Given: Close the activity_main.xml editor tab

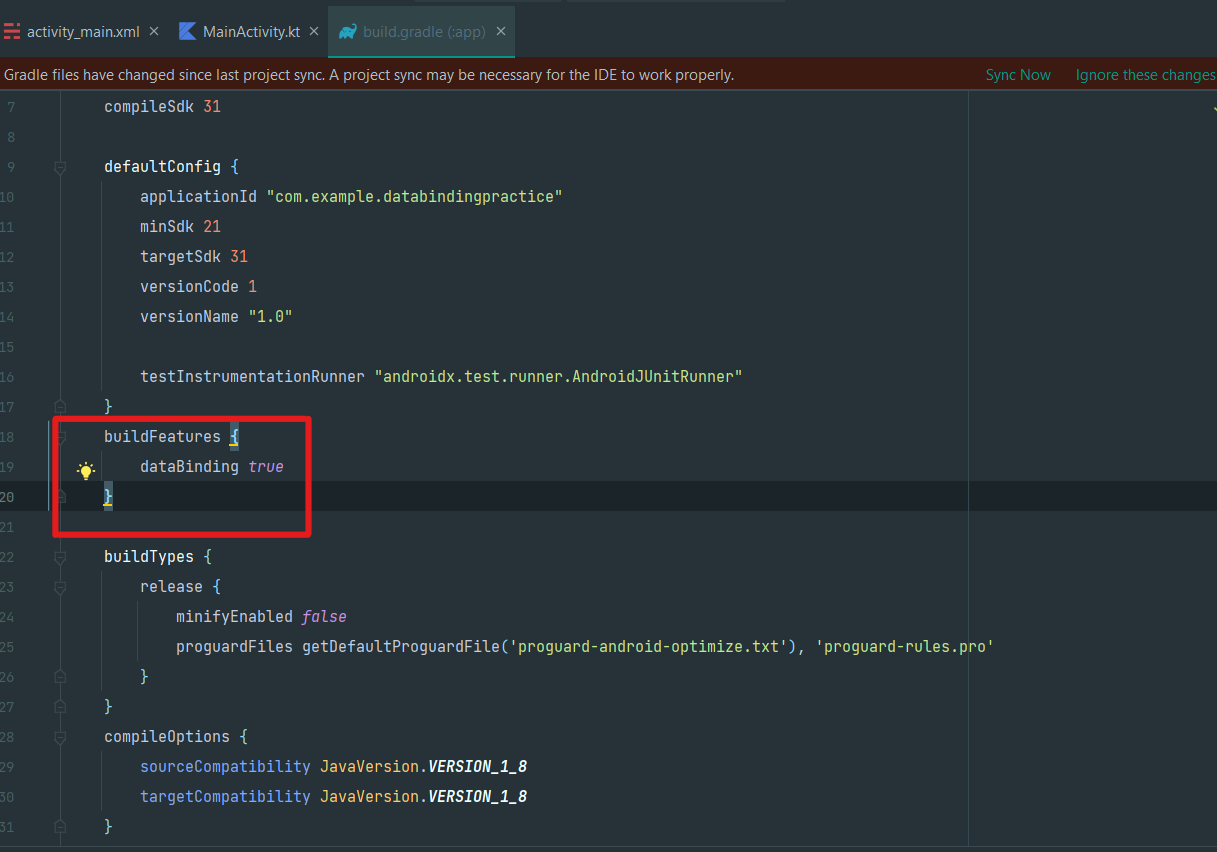Looking at the screenshot, I should (x=152, y=31).
